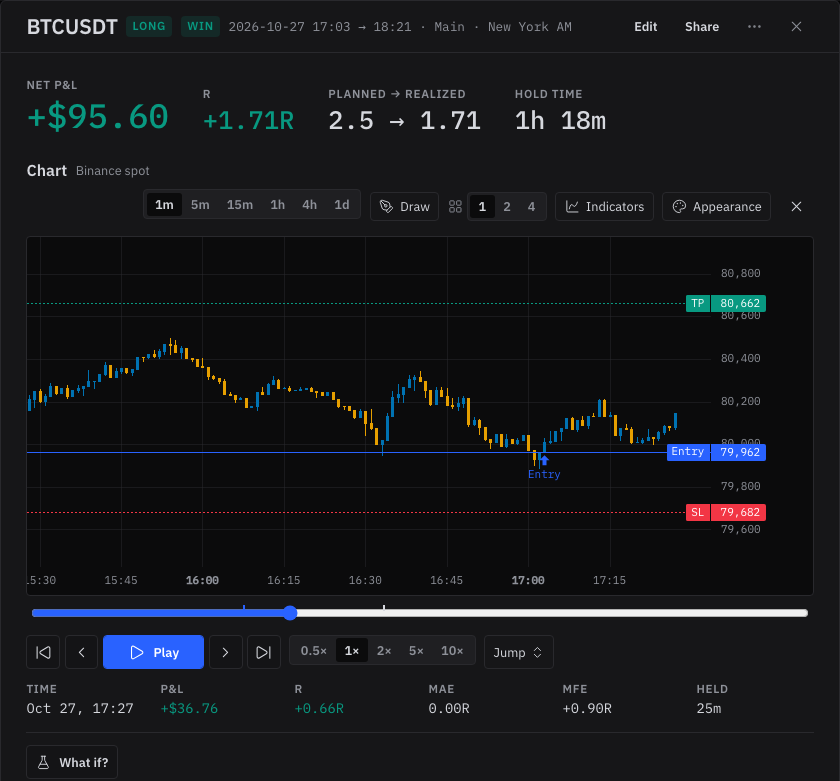The height and width of the screenshot is (781, 840).
Task: Jump to replay start
Action: click(43, 652)
